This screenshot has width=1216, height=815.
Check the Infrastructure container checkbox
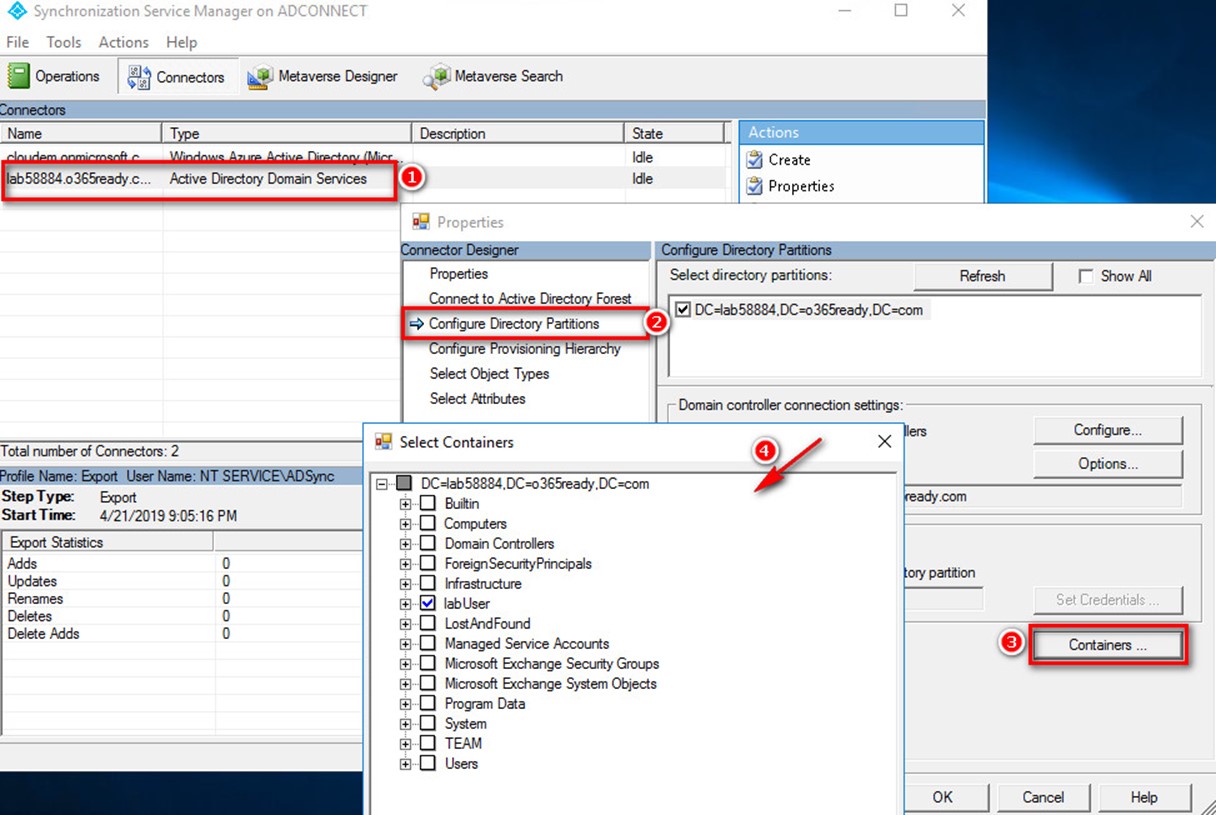[427, 584]
